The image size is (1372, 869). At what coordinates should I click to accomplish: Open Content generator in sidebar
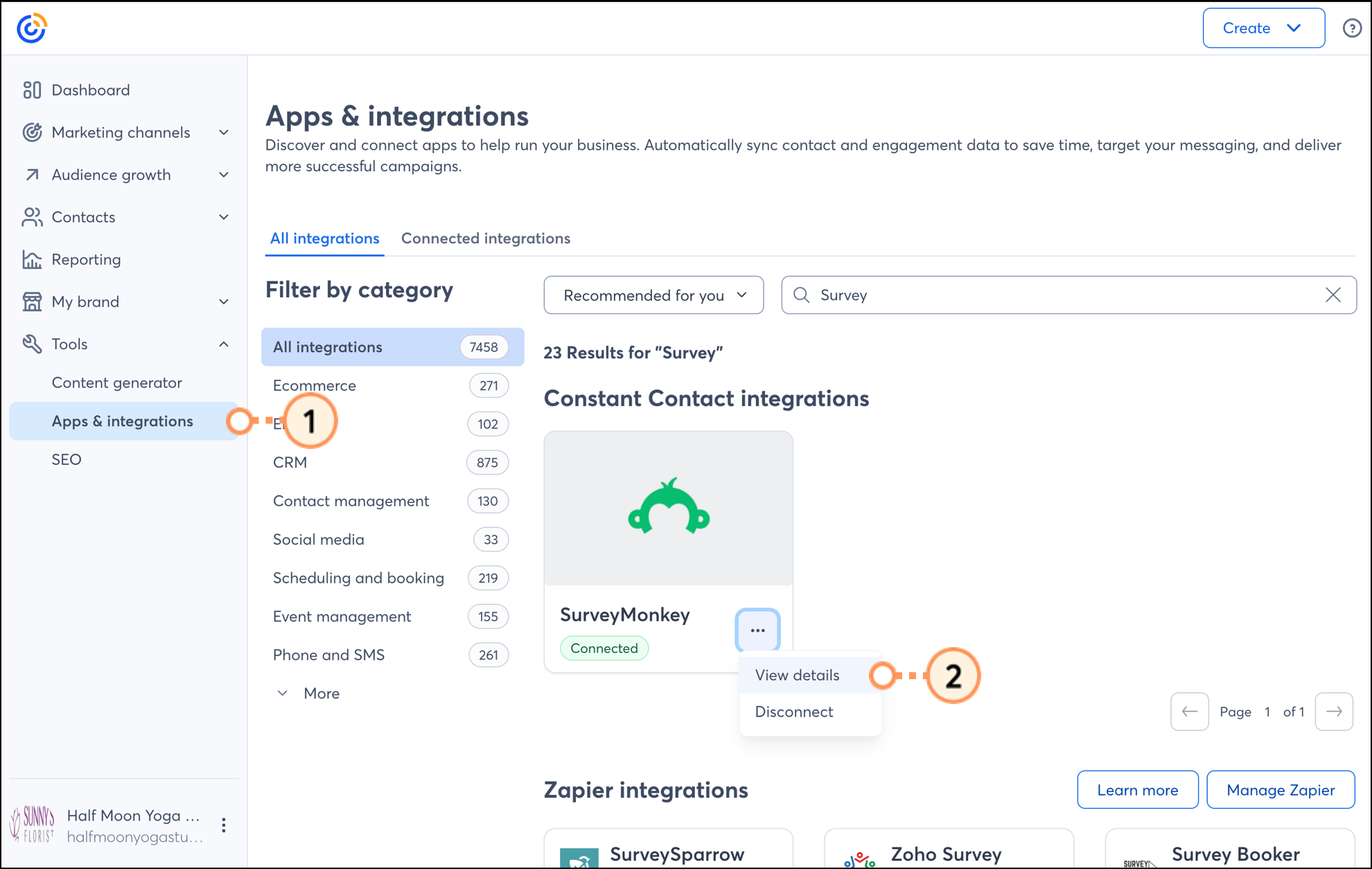(x=116, y=383)
